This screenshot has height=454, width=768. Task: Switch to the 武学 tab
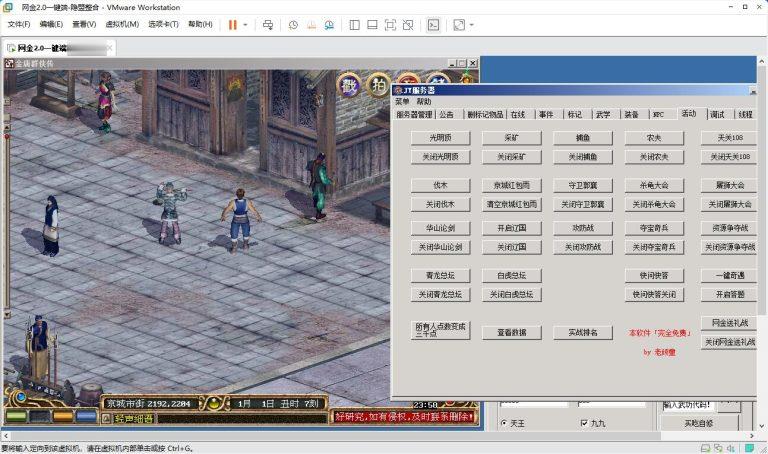[x=603, y=114]
